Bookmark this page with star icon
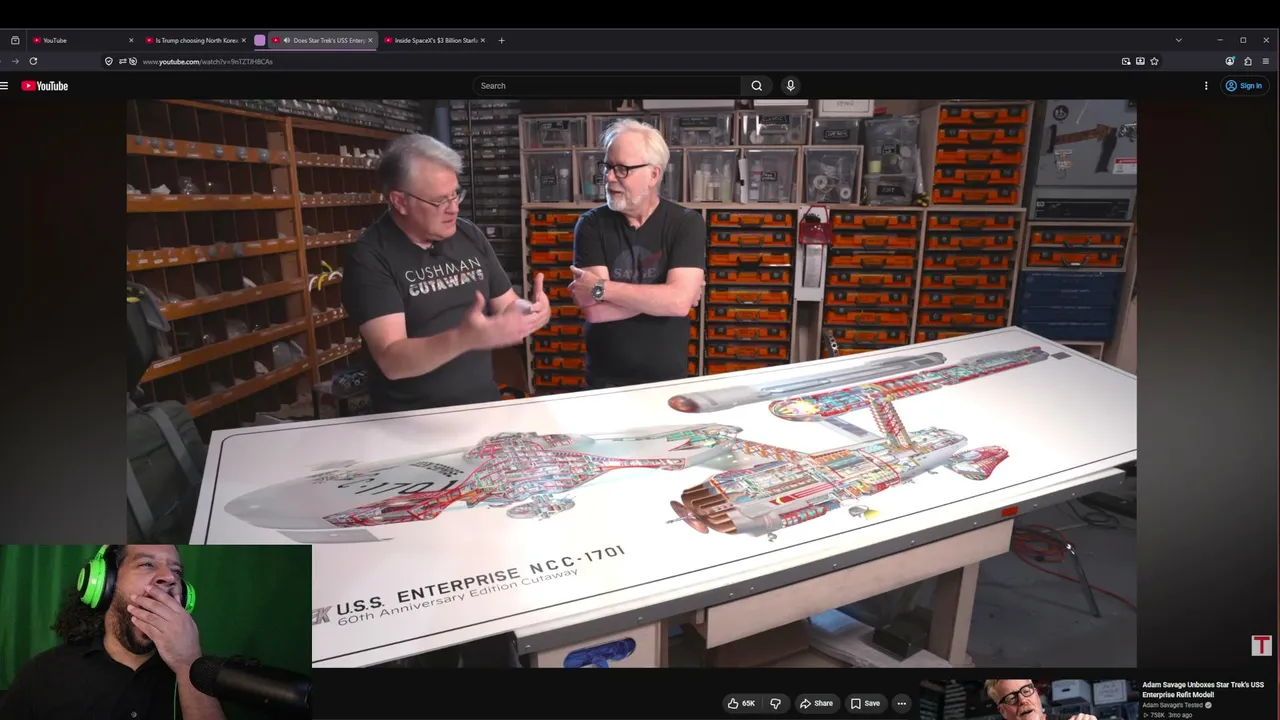Image resolution: width=1280 pixels, height=720 pixels. 1154,61
